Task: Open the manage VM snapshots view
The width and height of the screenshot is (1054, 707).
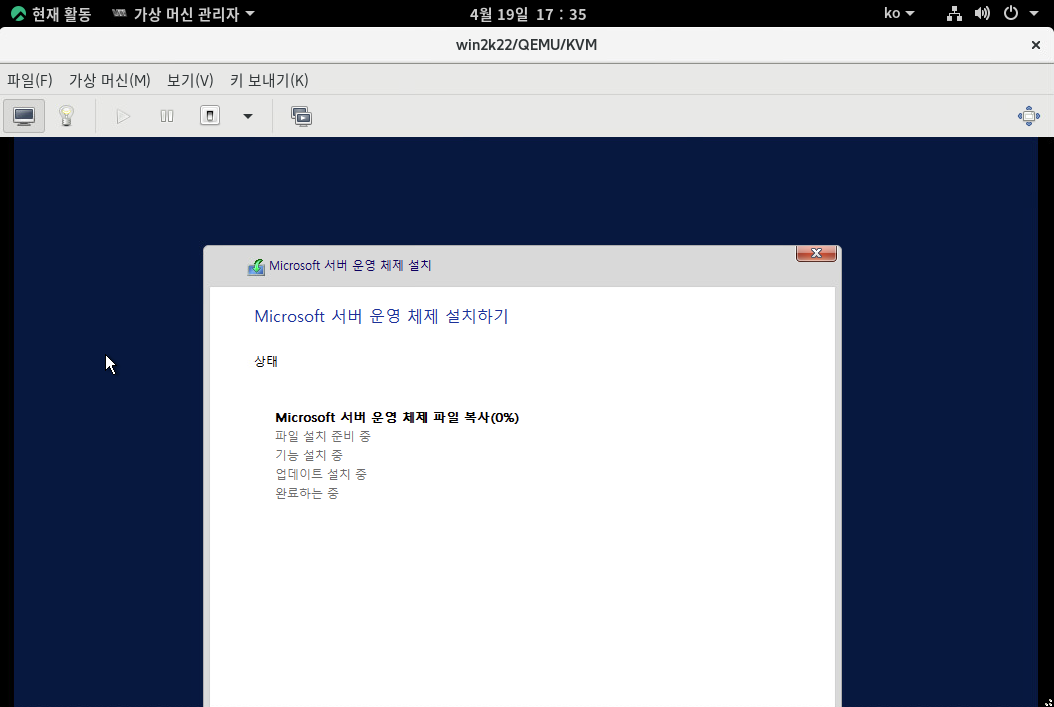Action: [301, 116]
